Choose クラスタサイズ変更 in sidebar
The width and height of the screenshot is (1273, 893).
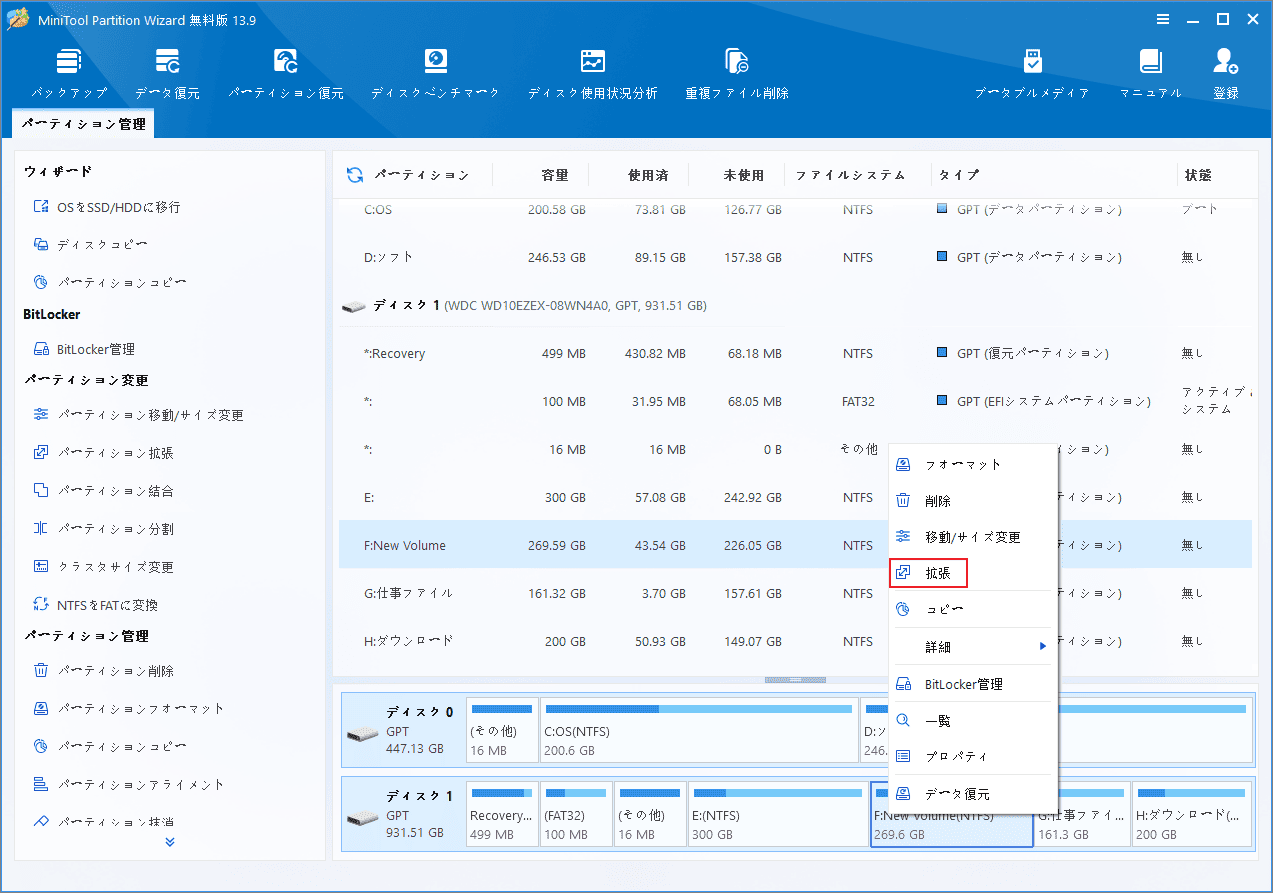click(103, 567)
